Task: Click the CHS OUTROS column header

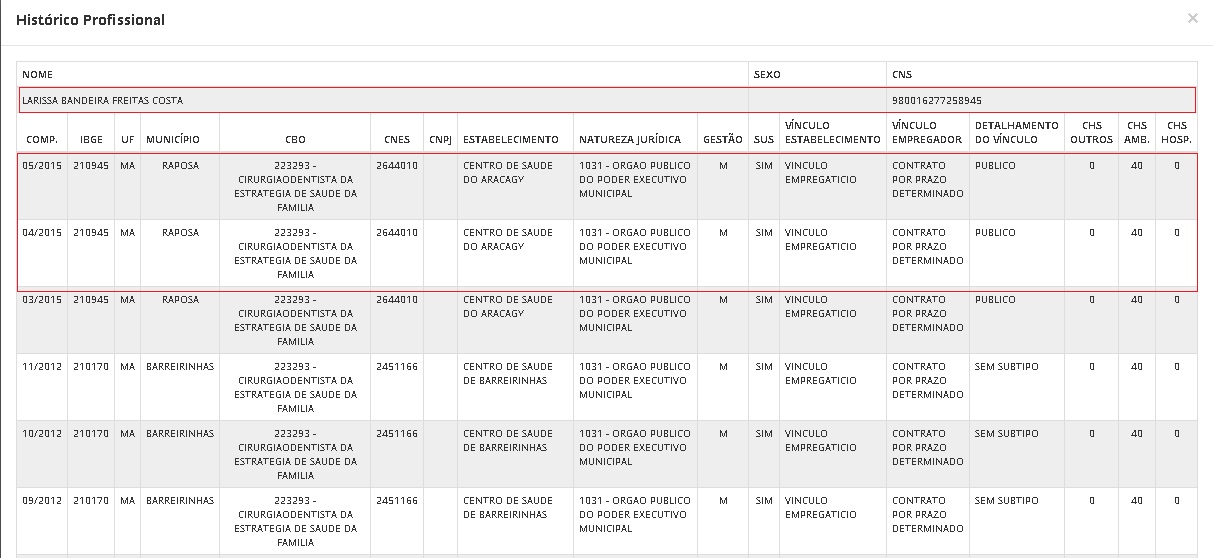Action: [x=1091, y=133]
